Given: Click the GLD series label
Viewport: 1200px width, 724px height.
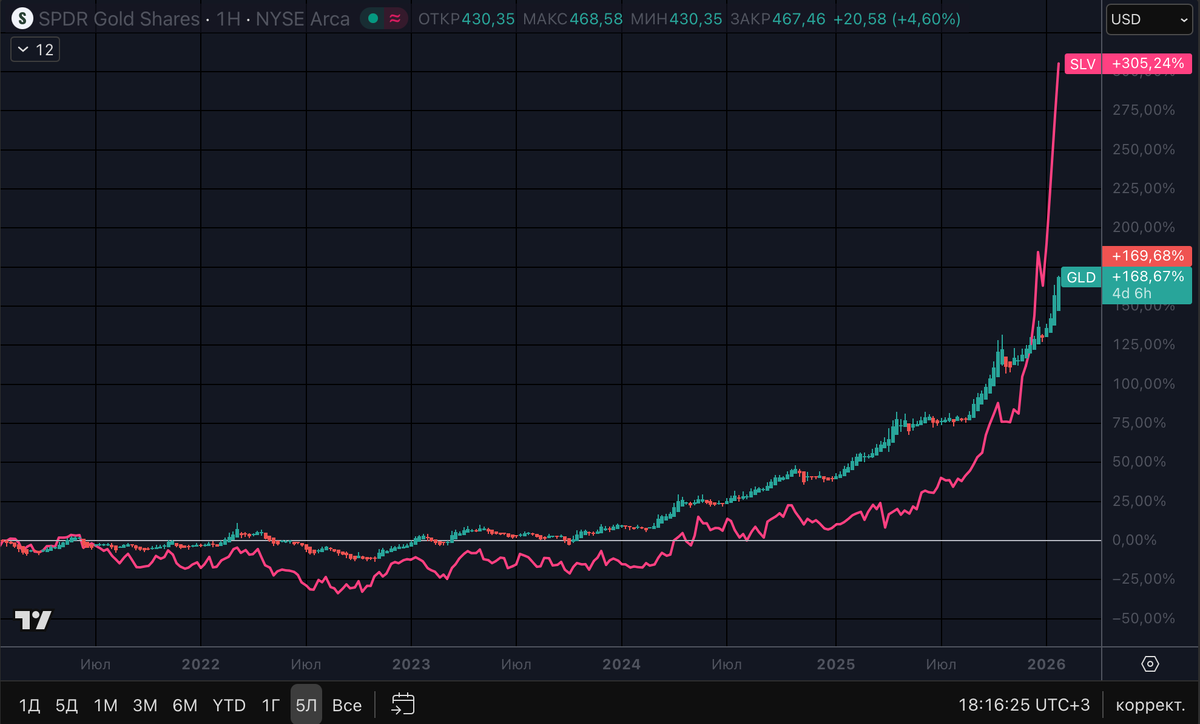Looking at the screenshot, I should [1081, 277].
